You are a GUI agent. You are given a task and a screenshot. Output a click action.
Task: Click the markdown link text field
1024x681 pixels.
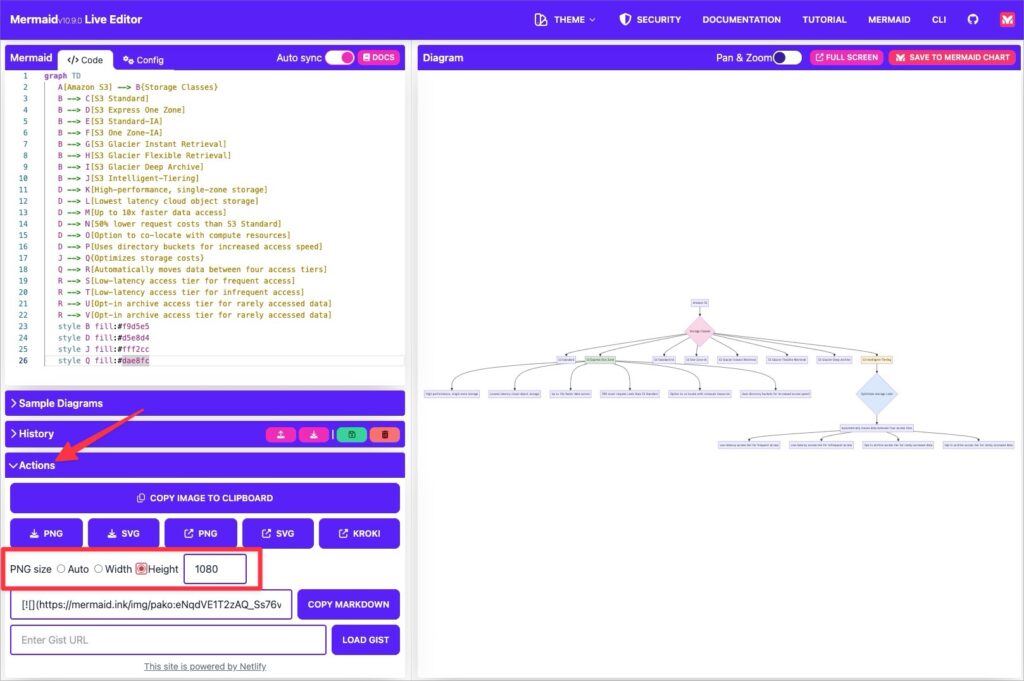(152, 605)
